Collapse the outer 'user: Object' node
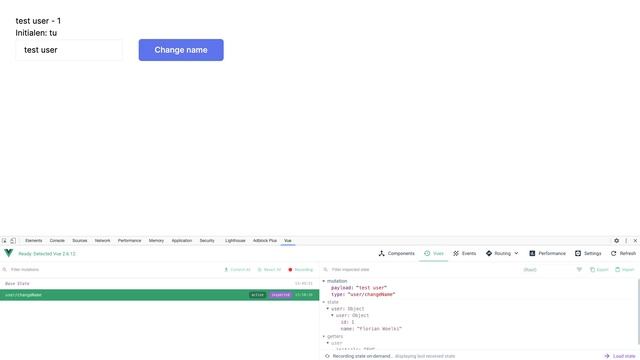The width and height of the screenshot is (640, 360). pos(328,309)
